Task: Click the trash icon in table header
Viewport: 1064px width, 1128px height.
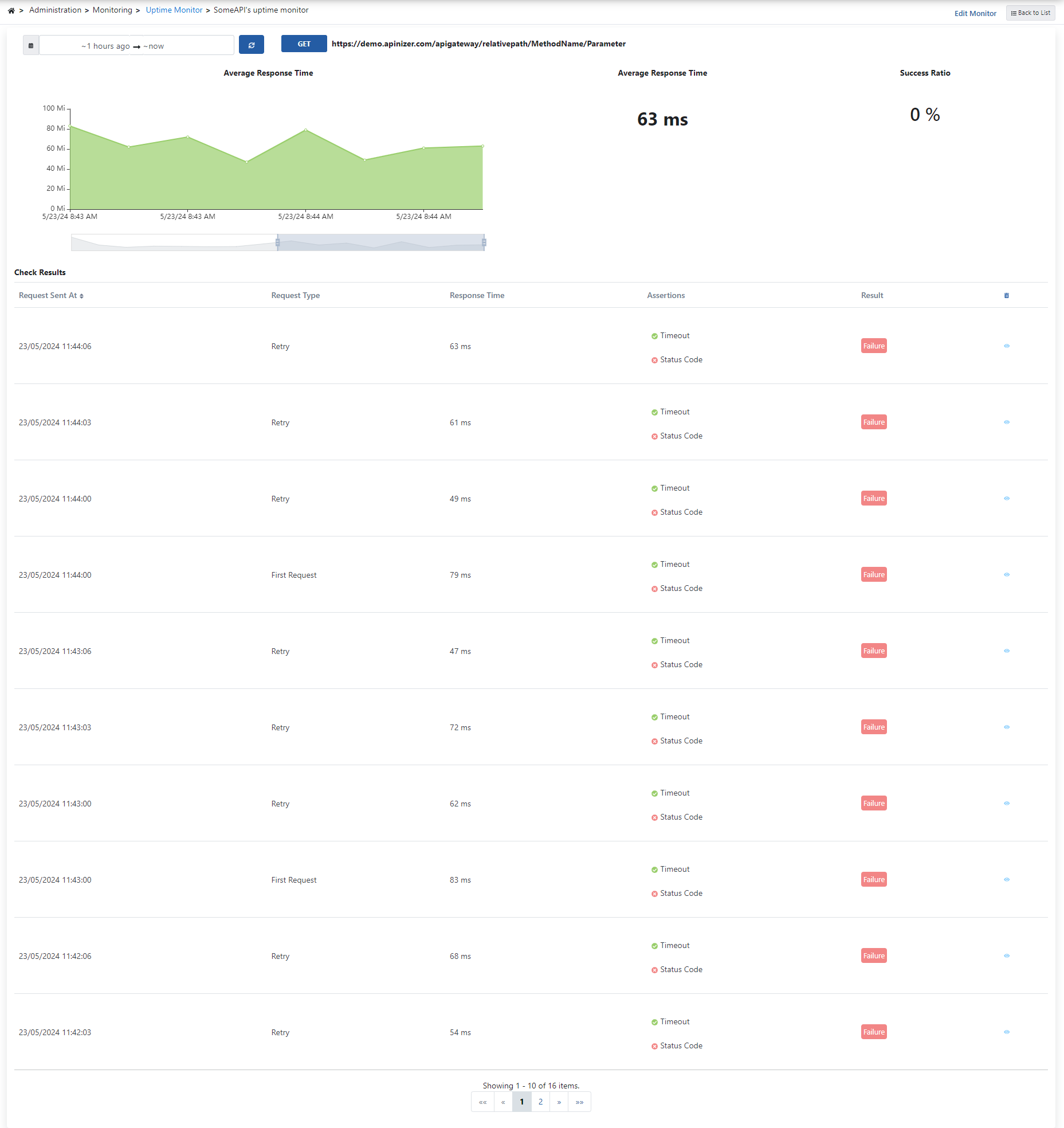Action: [1006, 296]
